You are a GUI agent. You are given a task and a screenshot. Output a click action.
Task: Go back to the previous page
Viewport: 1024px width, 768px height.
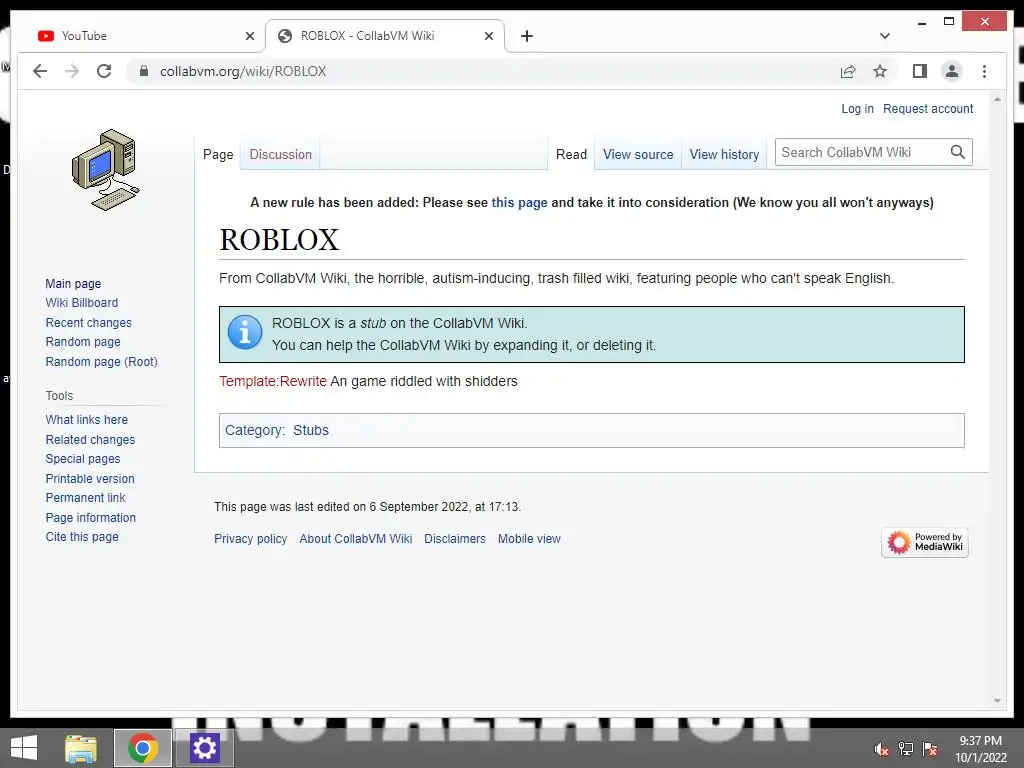tap(40, 71)
